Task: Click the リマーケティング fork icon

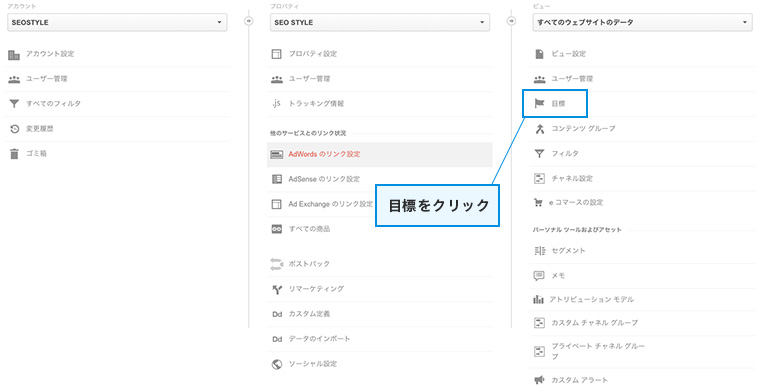Action: (277, 290)
